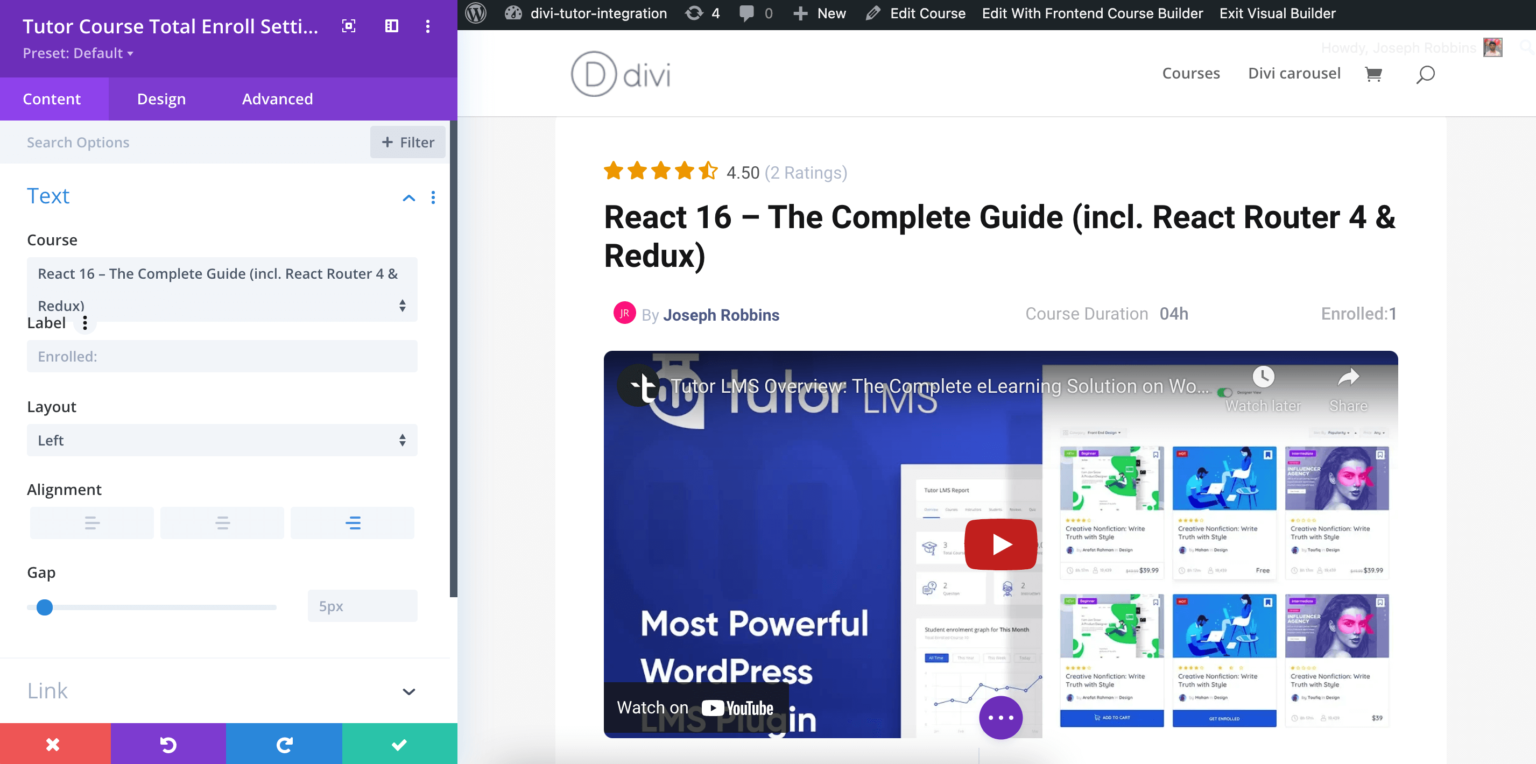The image size is (1536, 764).
Task: Select center text alignment option
Action: click(222, 523)
